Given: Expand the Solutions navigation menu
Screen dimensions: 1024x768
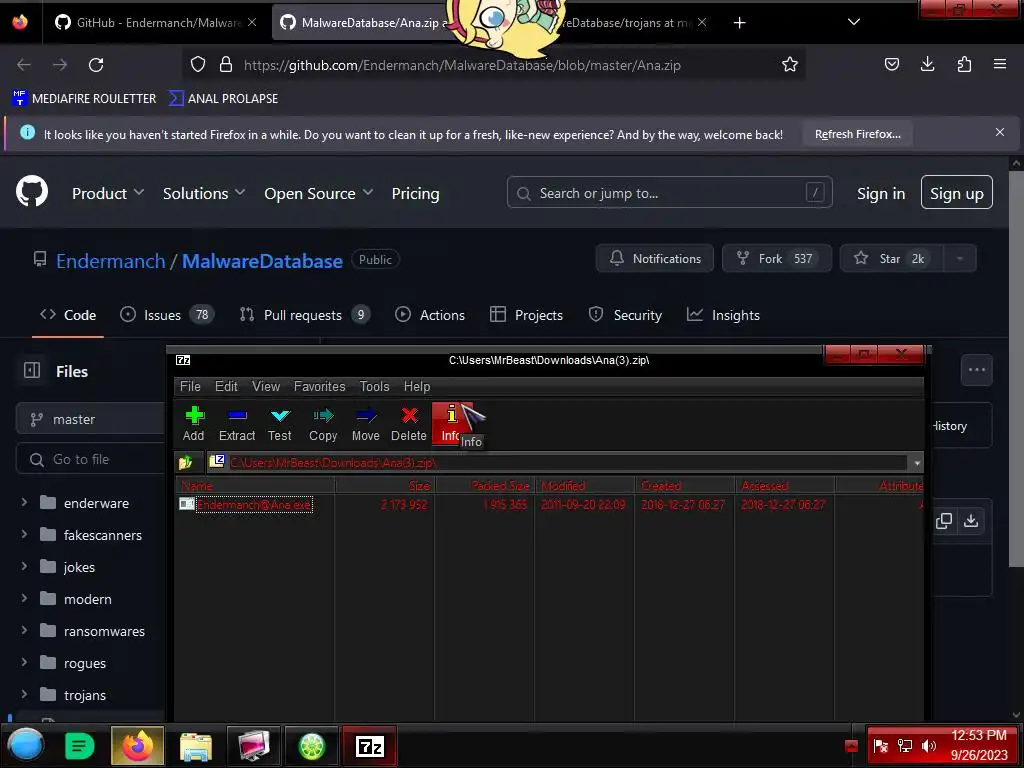Looking at the screenshot, I should click(204, 193).
